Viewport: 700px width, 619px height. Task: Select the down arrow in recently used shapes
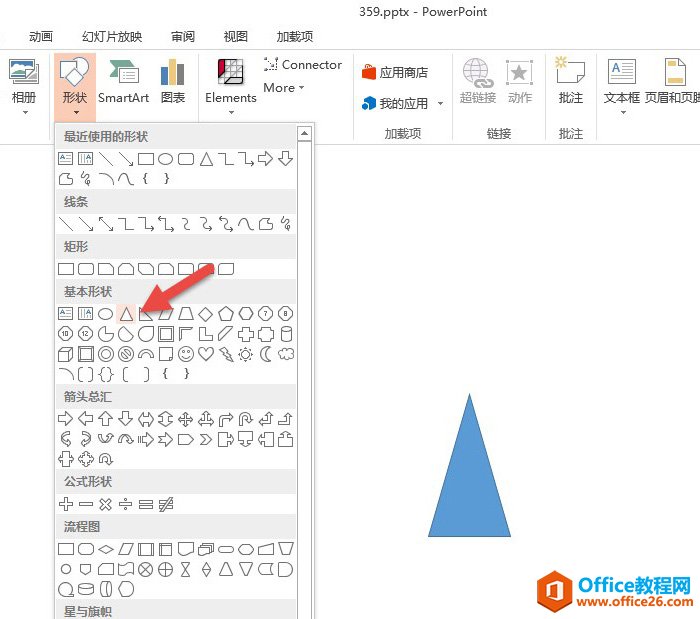click(286, 158)
